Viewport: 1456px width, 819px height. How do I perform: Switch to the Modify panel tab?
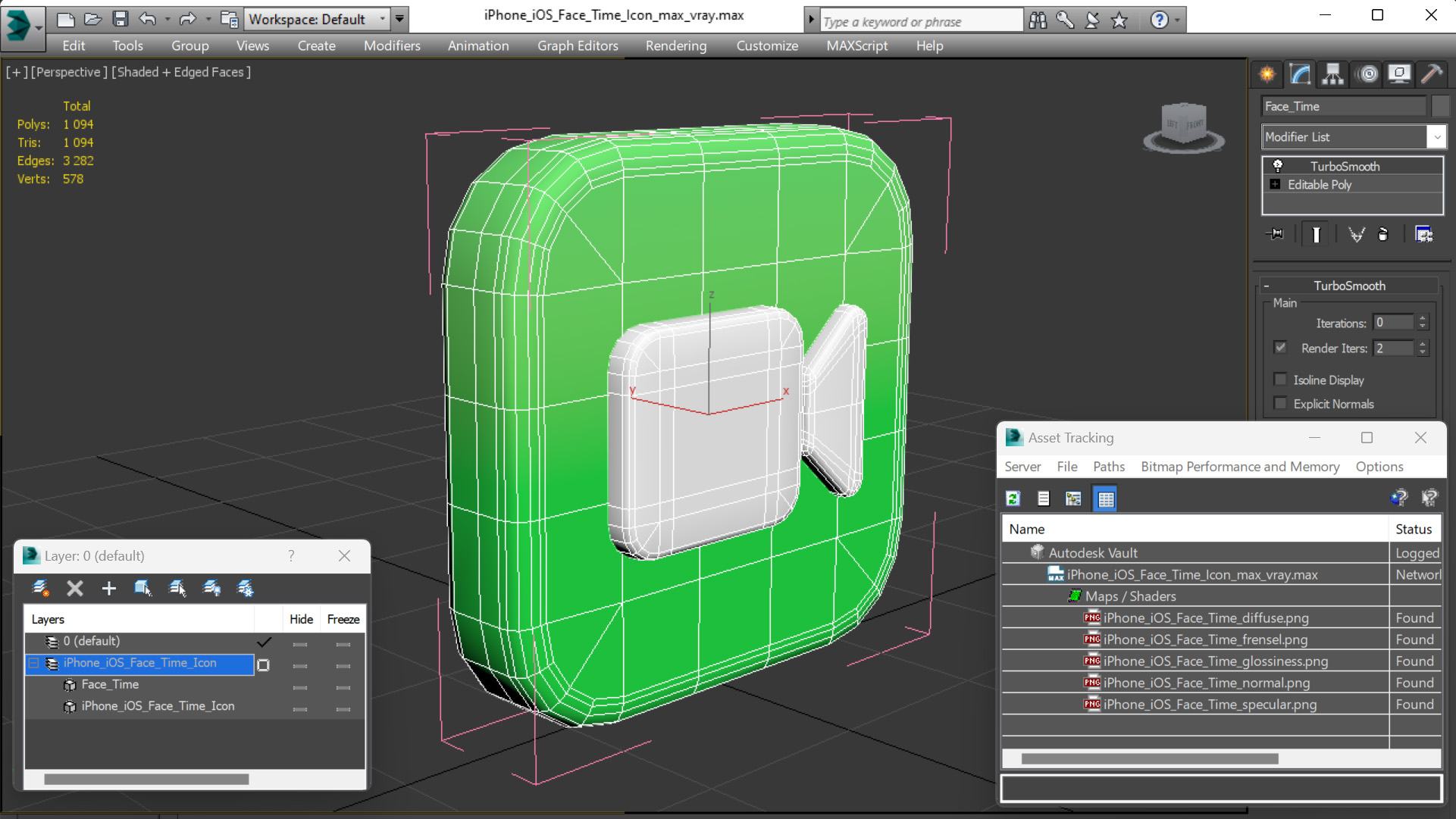[1300, 74]
